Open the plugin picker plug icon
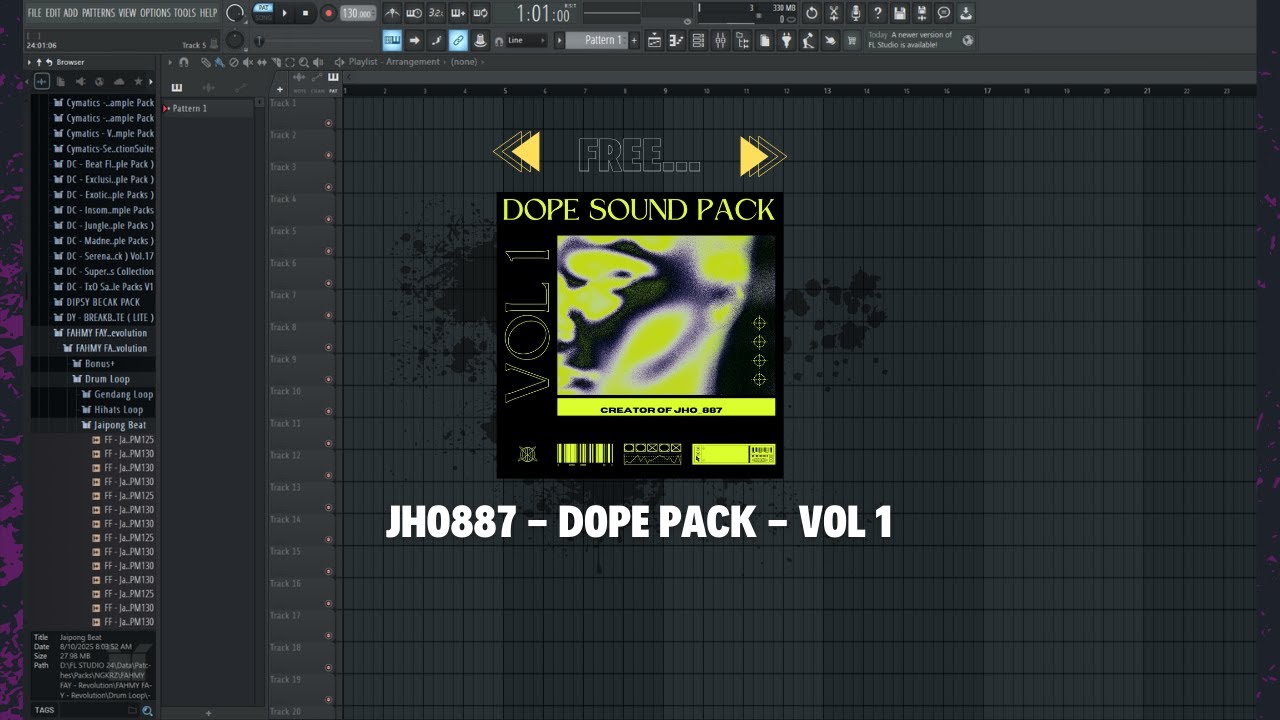 pyautogui.click(x=785, y=41)
